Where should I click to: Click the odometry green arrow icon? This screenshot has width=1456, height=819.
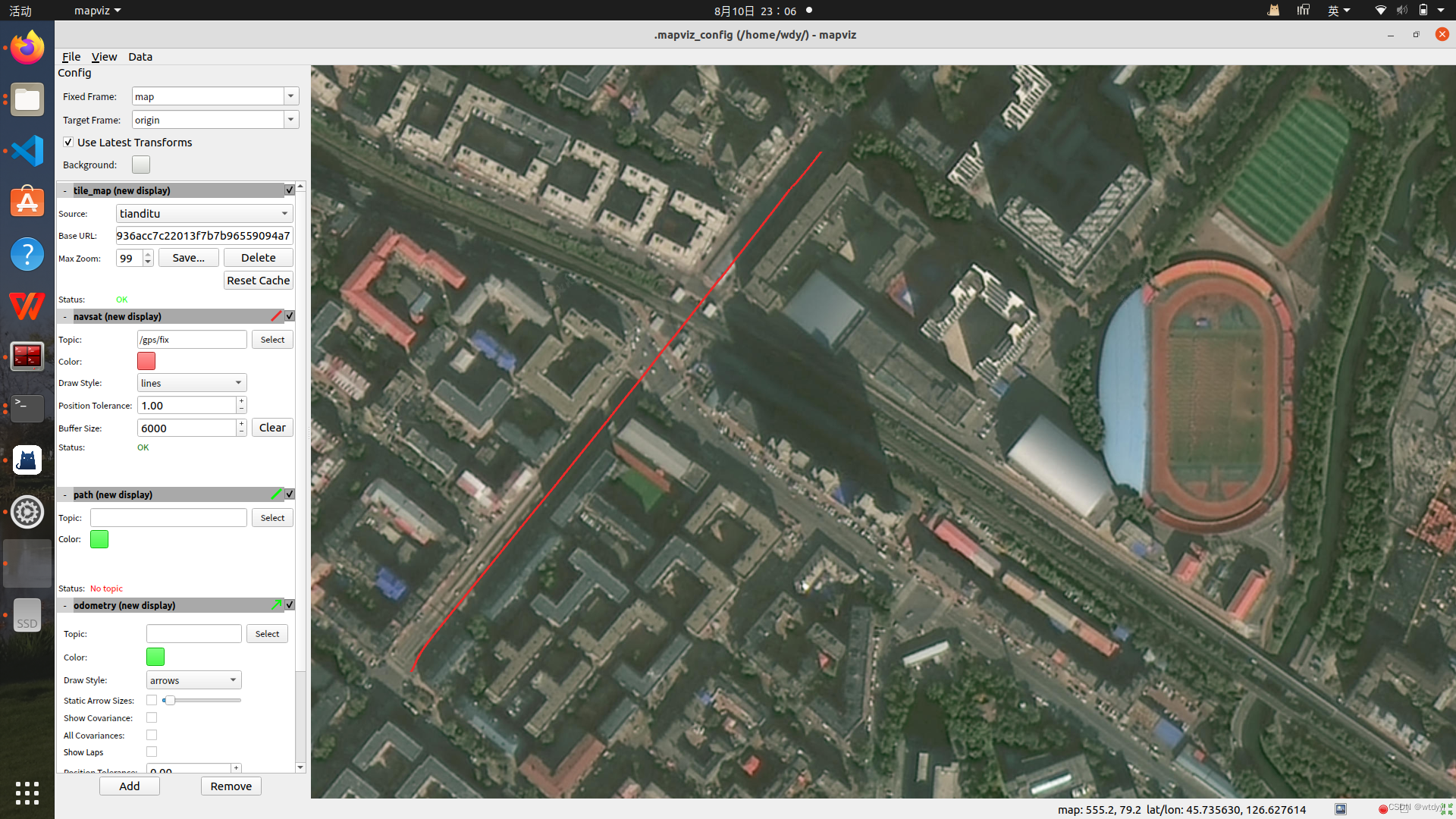[x=276, y=605]
